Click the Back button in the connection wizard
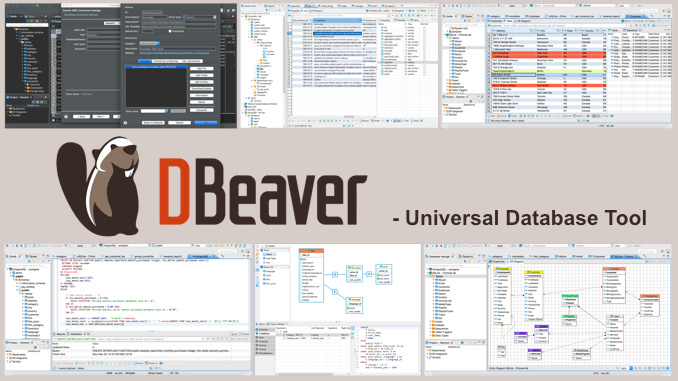The width and height of the screenshot is (678, 381). pos(81,116)
